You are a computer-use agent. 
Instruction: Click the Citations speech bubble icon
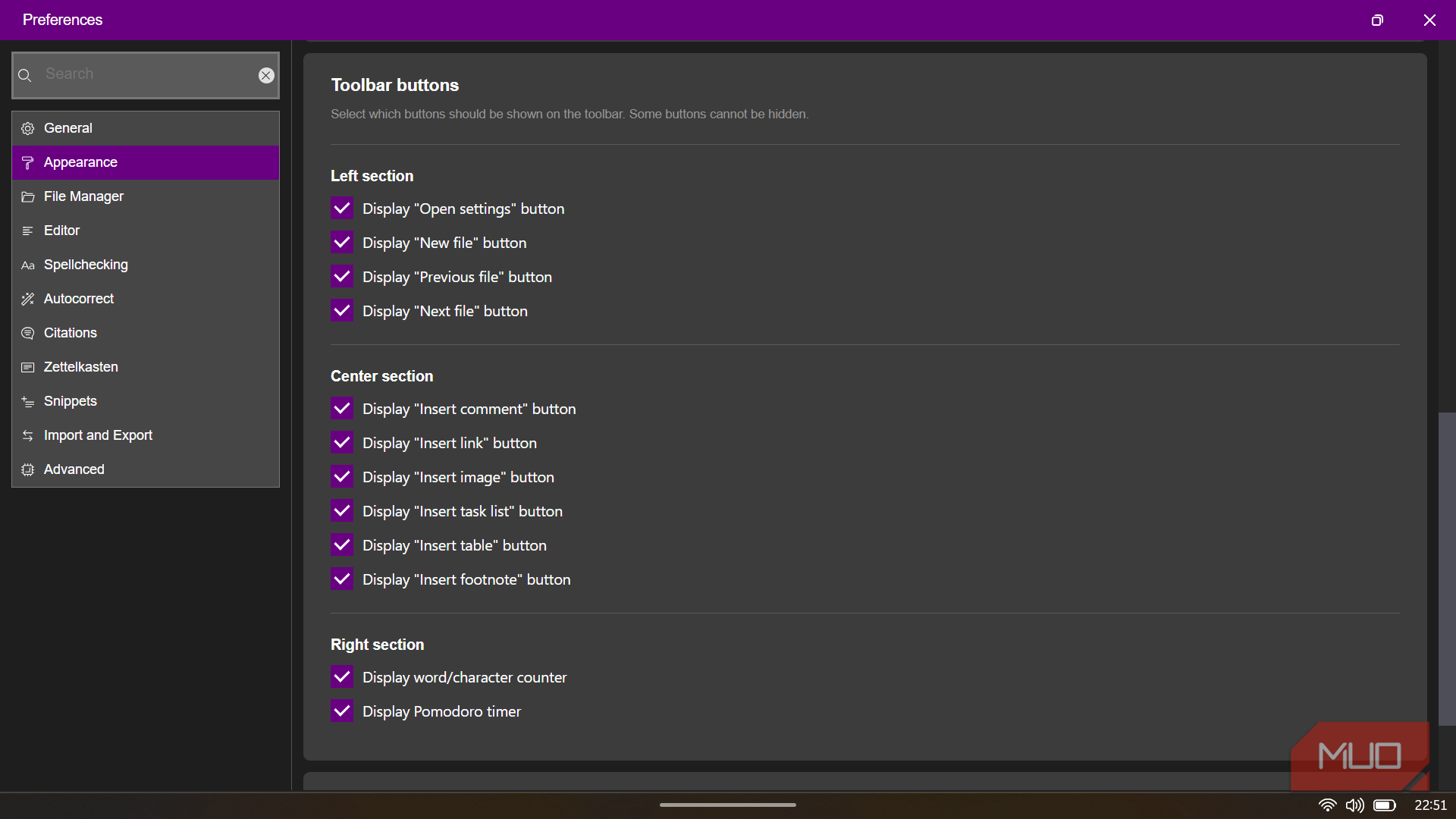point(28,334)
